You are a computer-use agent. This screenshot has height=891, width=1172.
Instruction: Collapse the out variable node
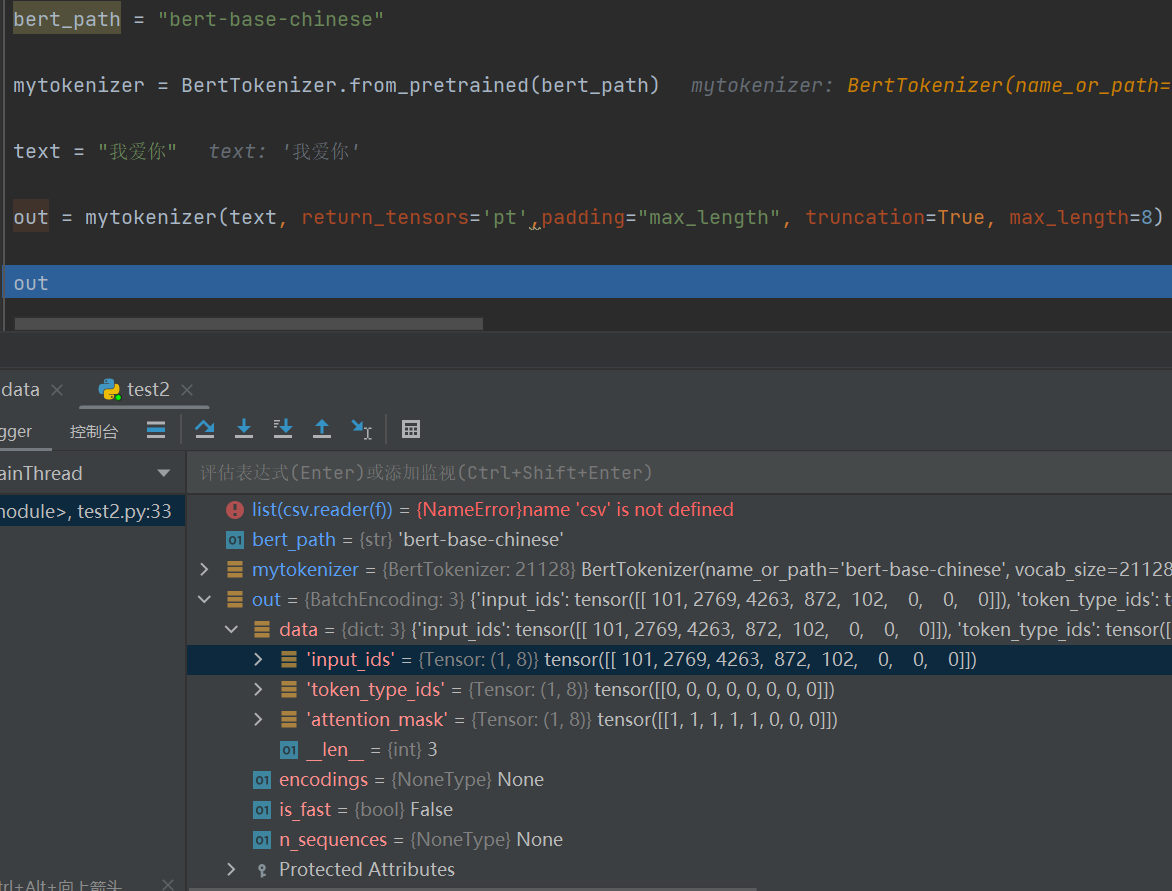(x=204, y=599)
